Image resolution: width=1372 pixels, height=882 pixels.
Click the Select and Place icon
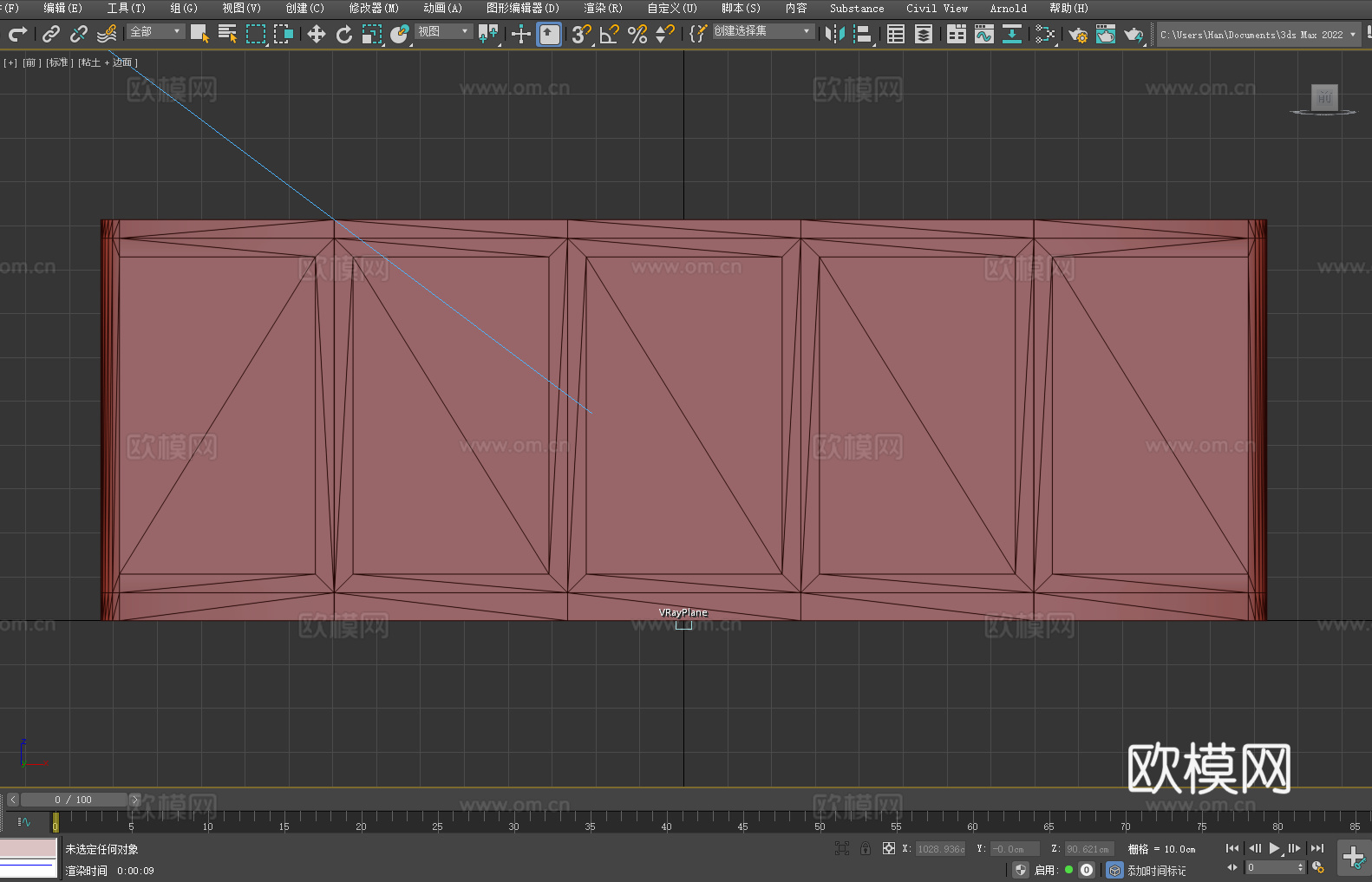pos(400,34)
